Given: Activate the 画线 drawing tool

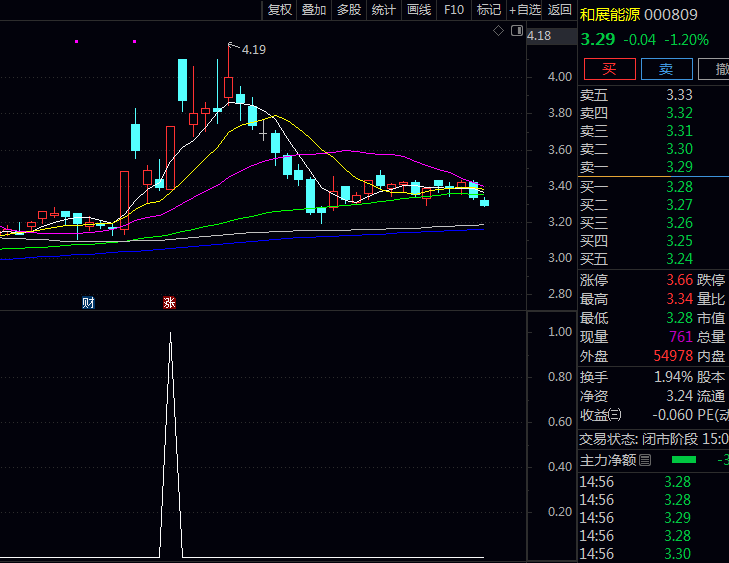Looking at the screenshot, I should [x=419, y=10].
